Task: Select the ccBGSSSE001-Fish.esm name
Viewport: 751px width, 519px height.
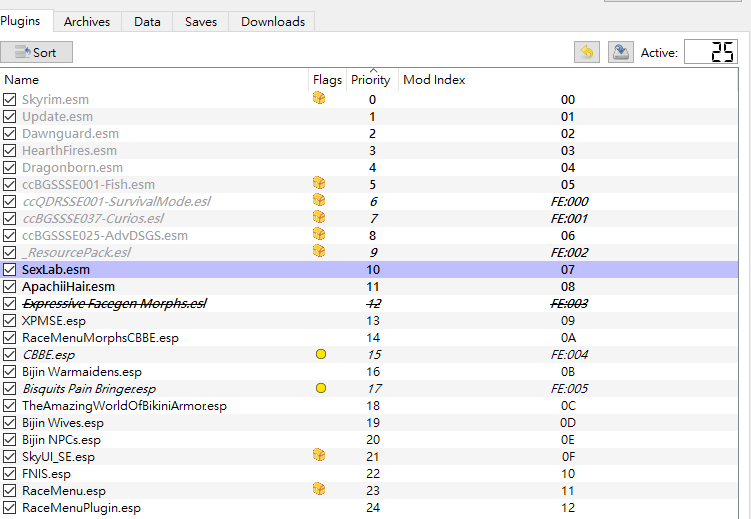Action: pyautogui.click(x=89, y=185)
